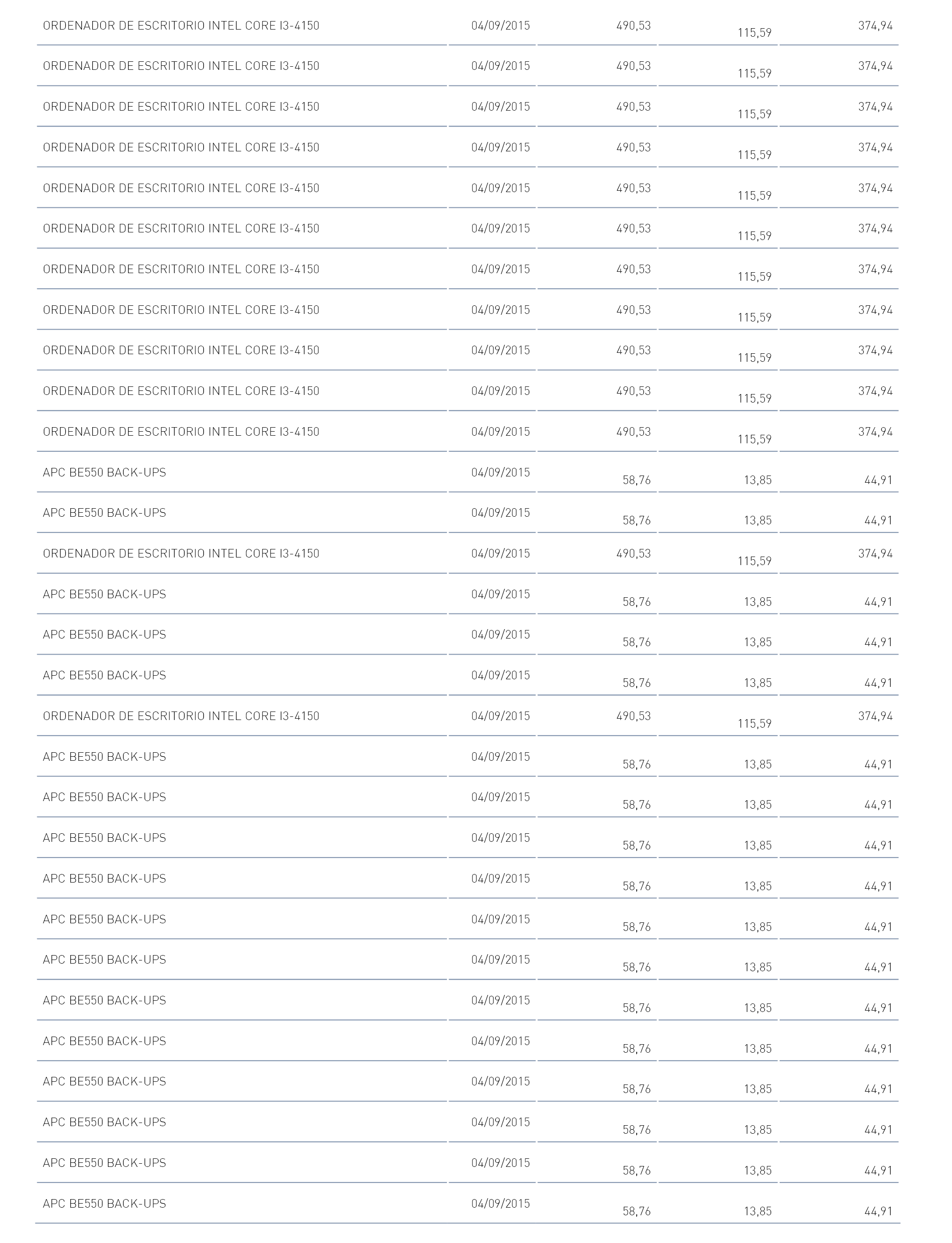Select the topmost ORDENADOR DE ESCRITORIO description
The height and width of the screenshot is (1243, 952).
(x=181, y=26)
